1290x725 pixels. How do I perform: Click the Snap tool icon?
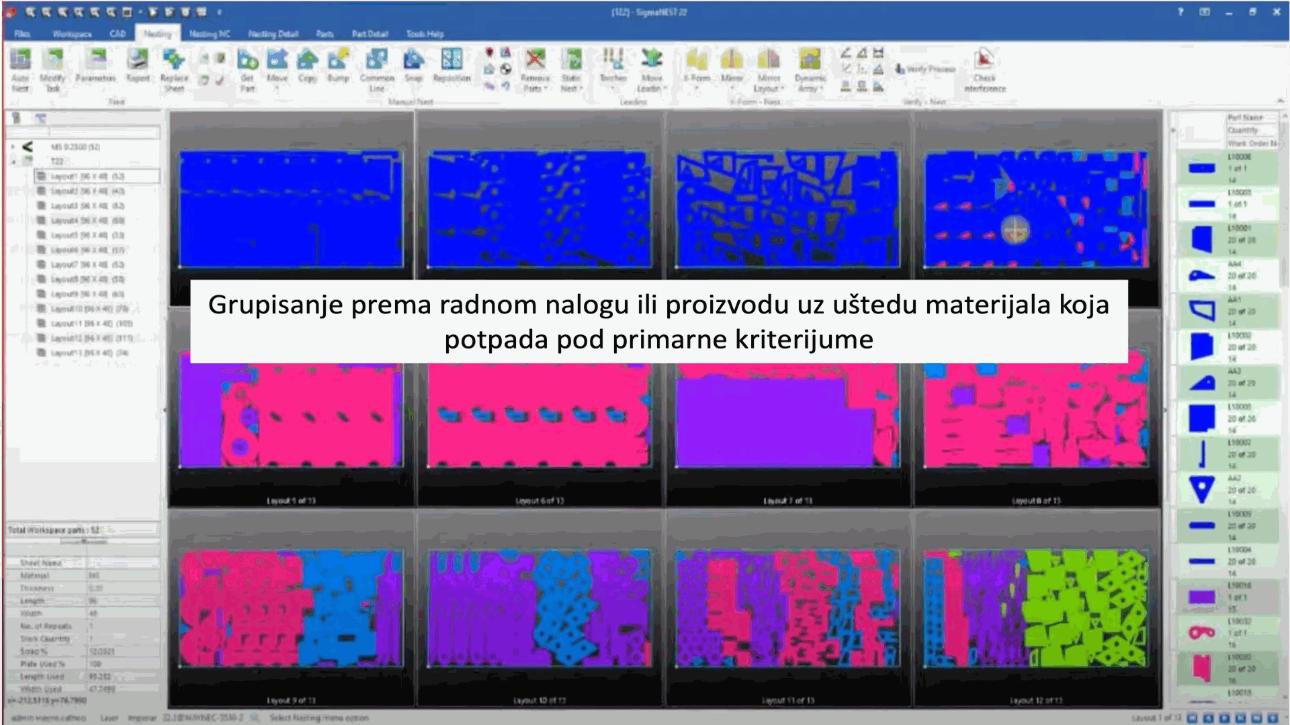tap(413, 64)
